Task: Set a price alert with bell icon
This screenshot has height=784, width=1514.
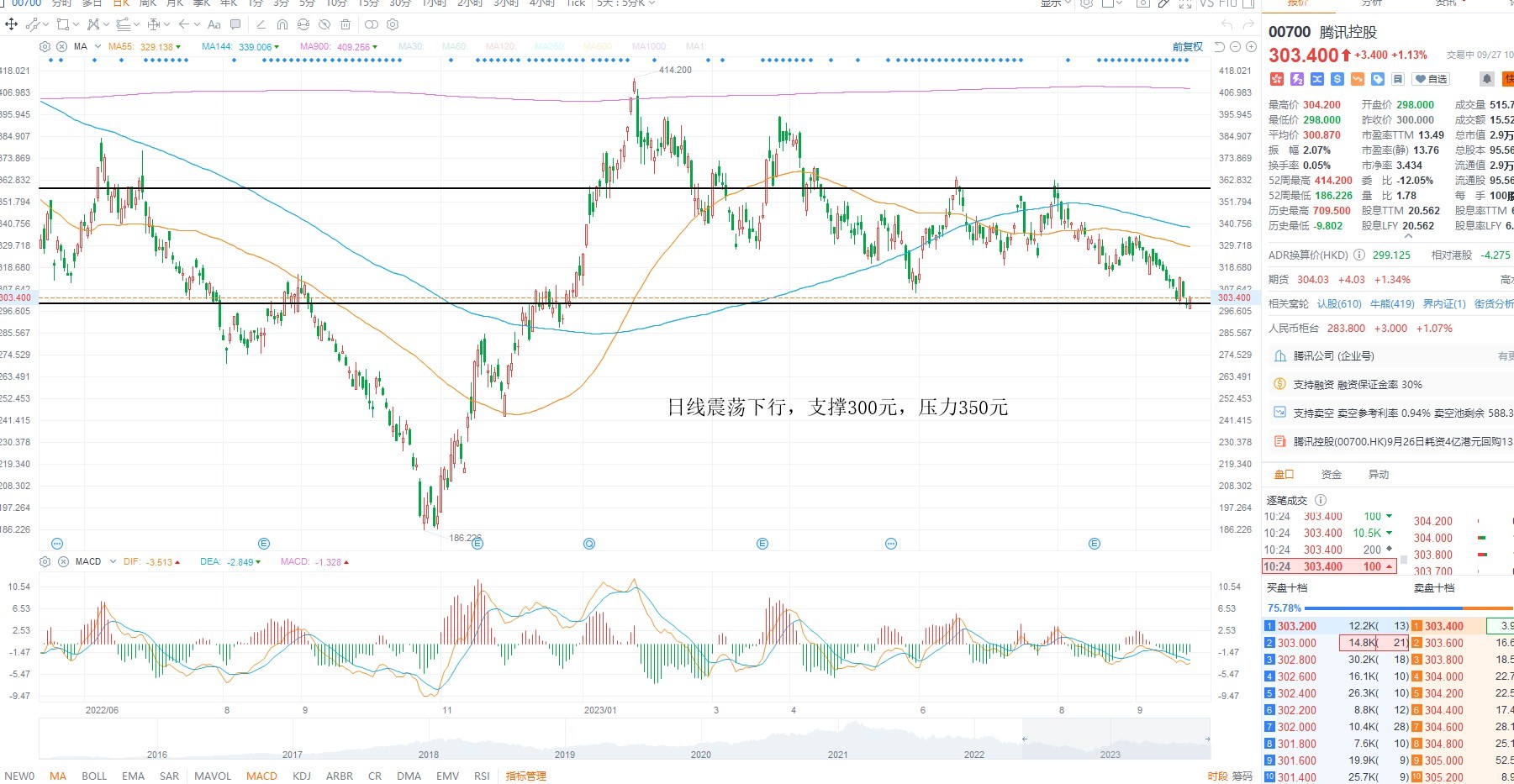Action: [1487, 79]
